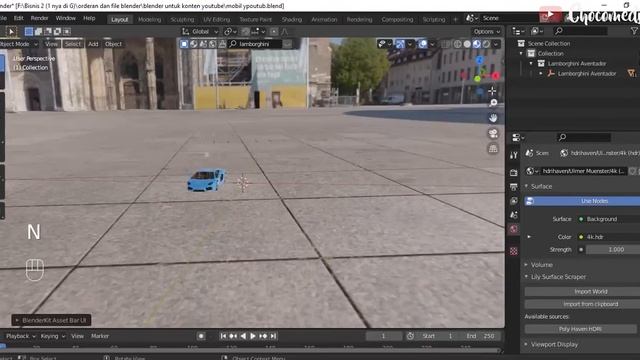
Task: Click the blue Z axis gizmo
Action: (x=480, y=60)
